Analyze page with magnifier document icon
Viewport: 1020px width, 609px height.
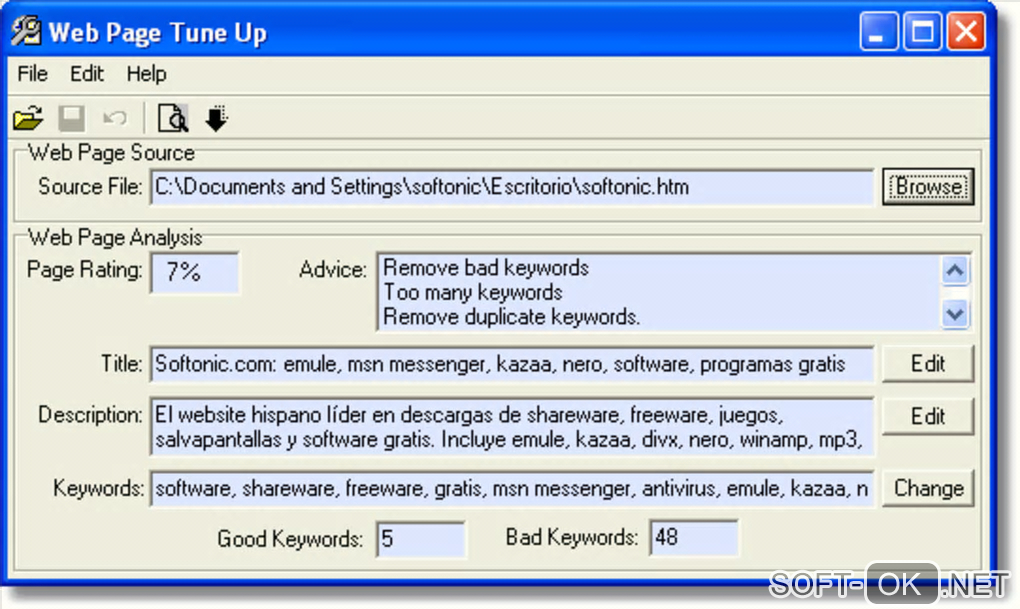[x=173, y=118]
